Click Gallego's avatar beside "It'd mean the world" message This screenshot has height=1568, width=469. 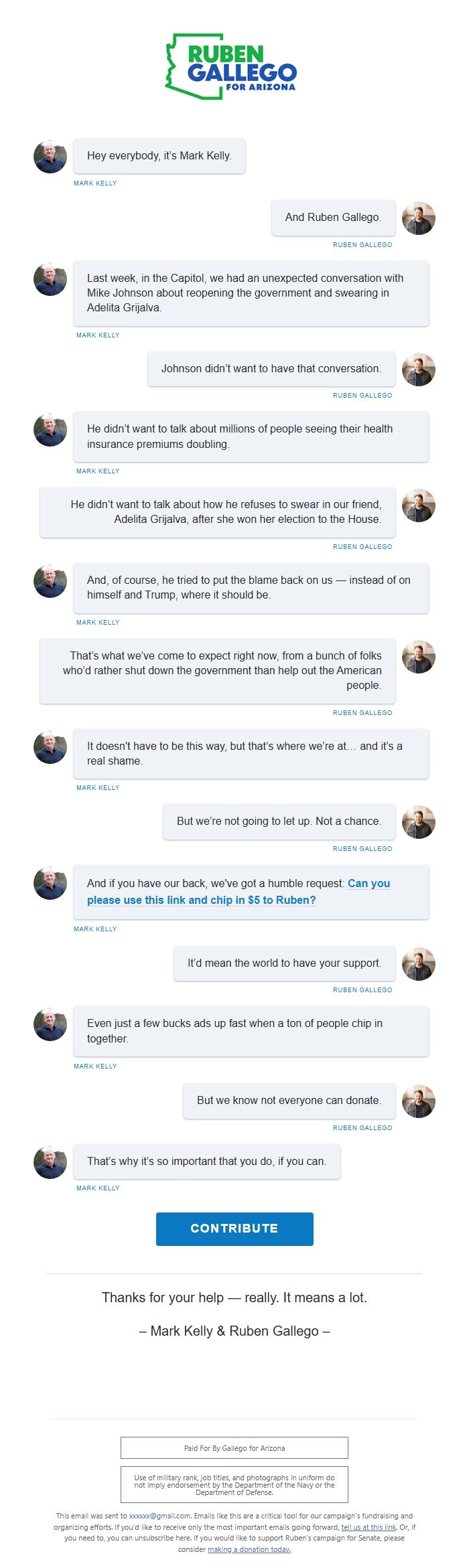419,964
